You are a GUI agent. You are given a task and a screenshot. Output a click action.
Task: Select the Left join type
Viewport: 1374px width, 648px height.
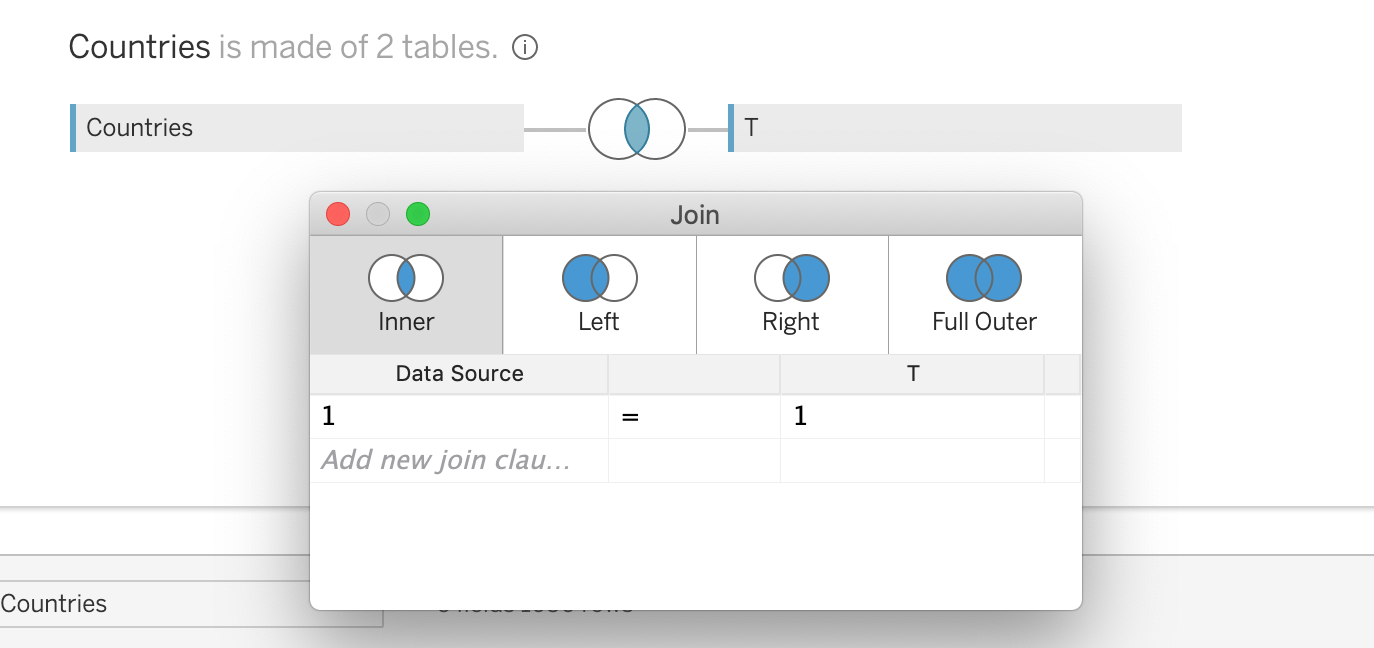point(599,295)
